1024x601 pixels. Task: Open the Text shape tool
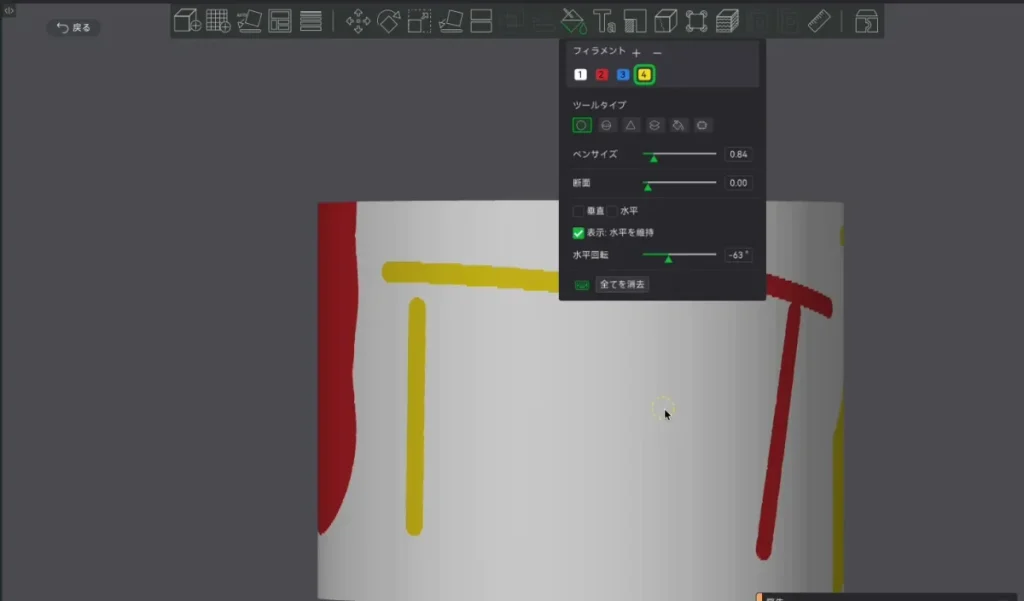coord(604,21)
